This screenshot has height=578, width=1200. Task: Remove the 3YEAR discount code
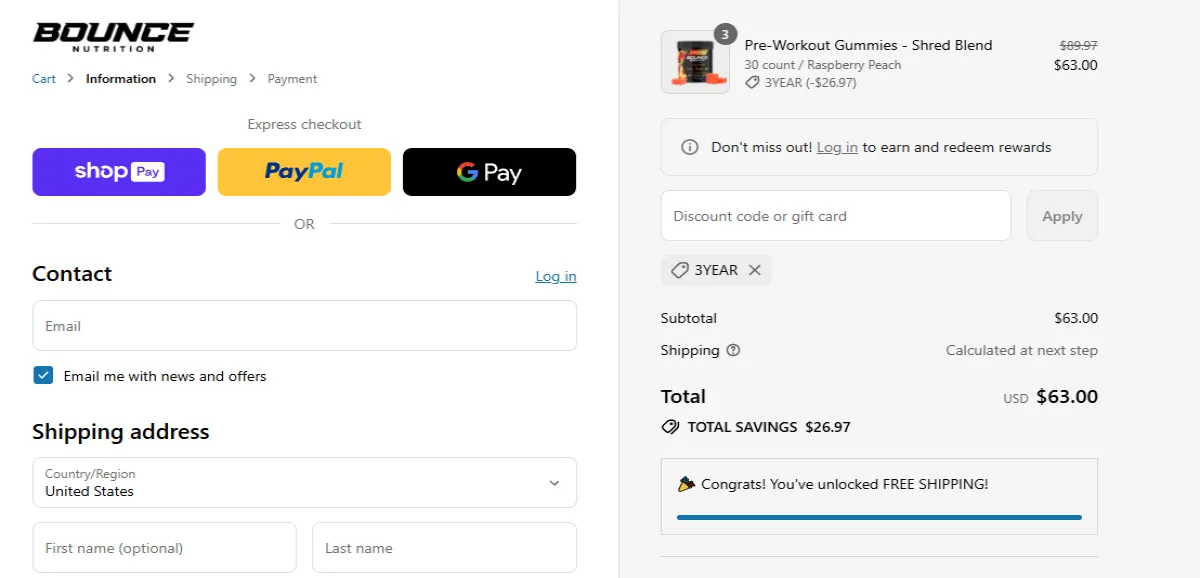coord(755,270)
